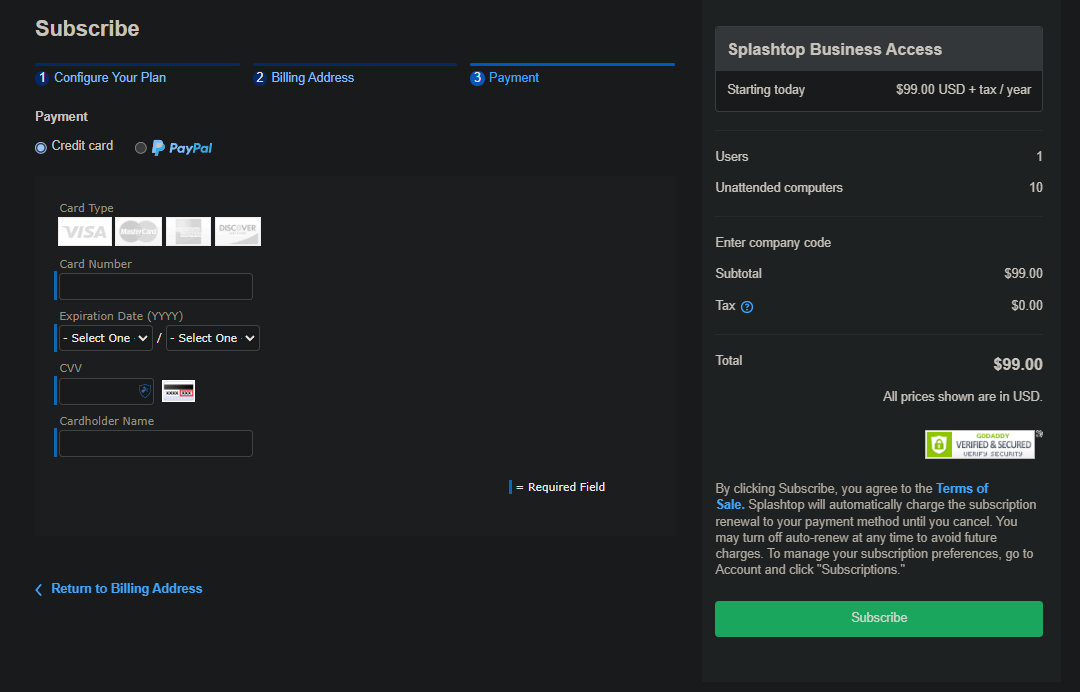The height and width of the screenshot is (692, 1080).
Task: Choose the PayPal radio button
Action: point(141,148)
